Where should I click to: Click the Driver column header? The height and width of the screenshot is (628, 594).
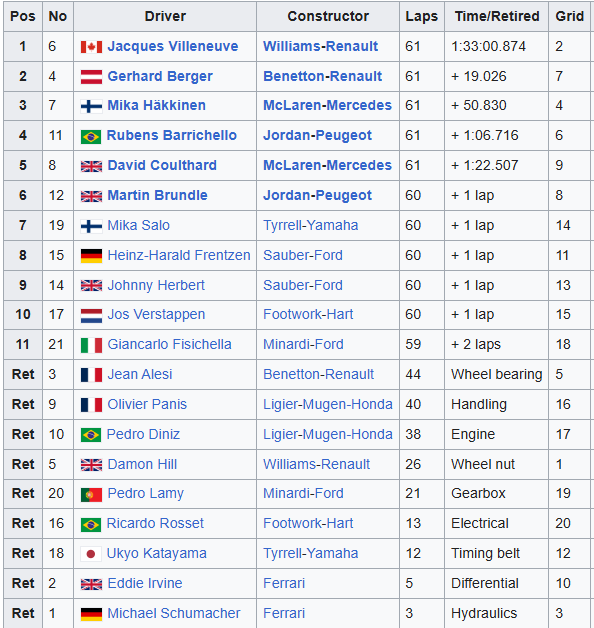coord(165,16)
